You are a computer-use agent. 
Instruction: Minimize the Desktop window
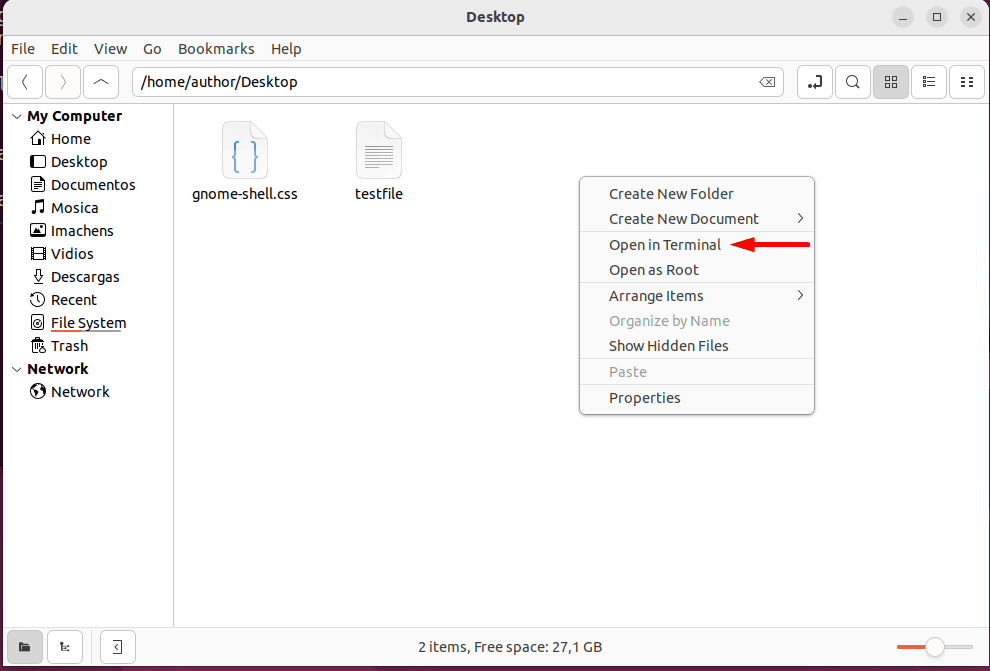coord(903,17)
